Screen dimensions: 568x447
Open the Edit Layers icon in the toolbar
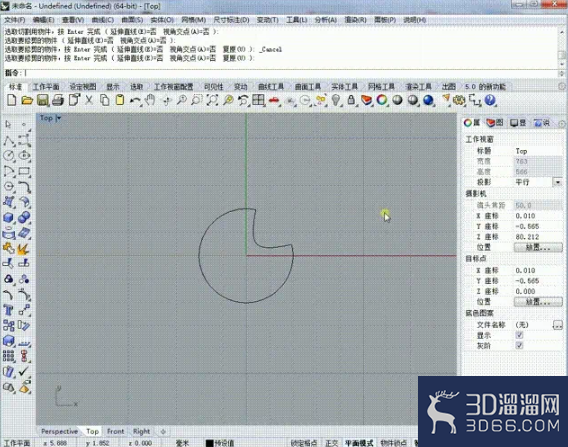(x=366, y=100)
